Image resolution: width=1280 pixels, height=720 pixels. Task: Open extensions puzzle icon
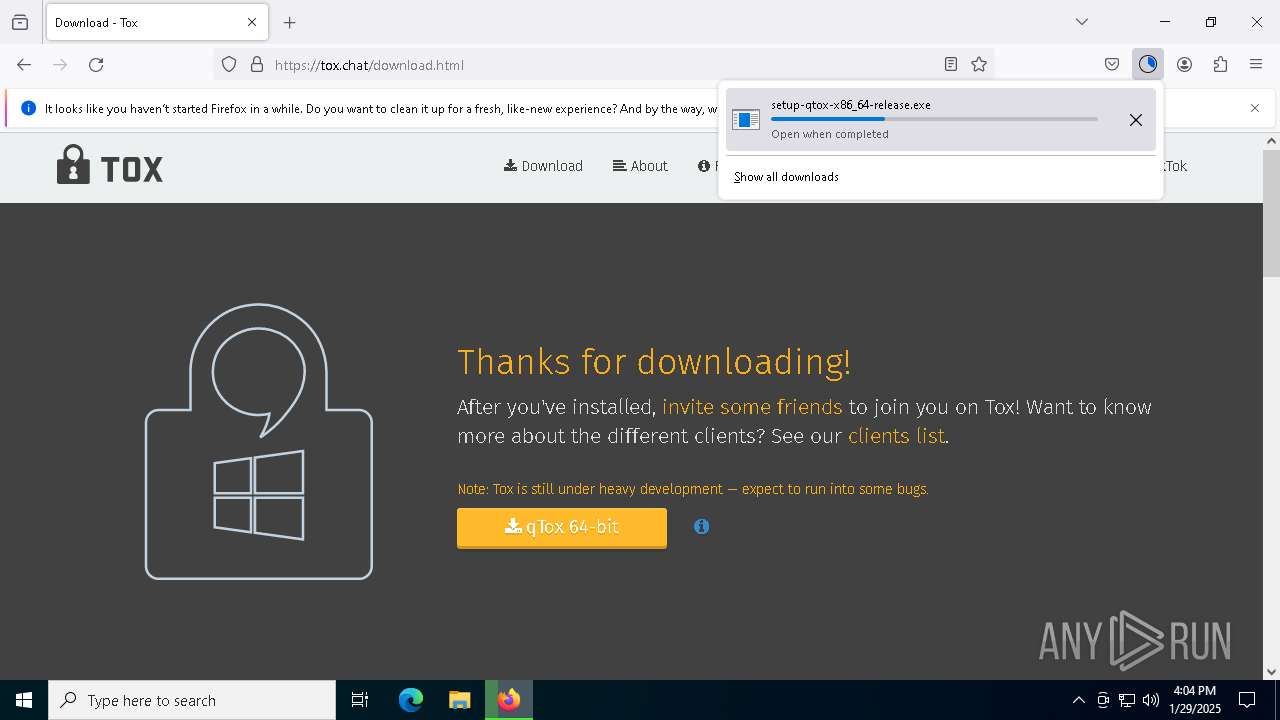click(1220, 65)
